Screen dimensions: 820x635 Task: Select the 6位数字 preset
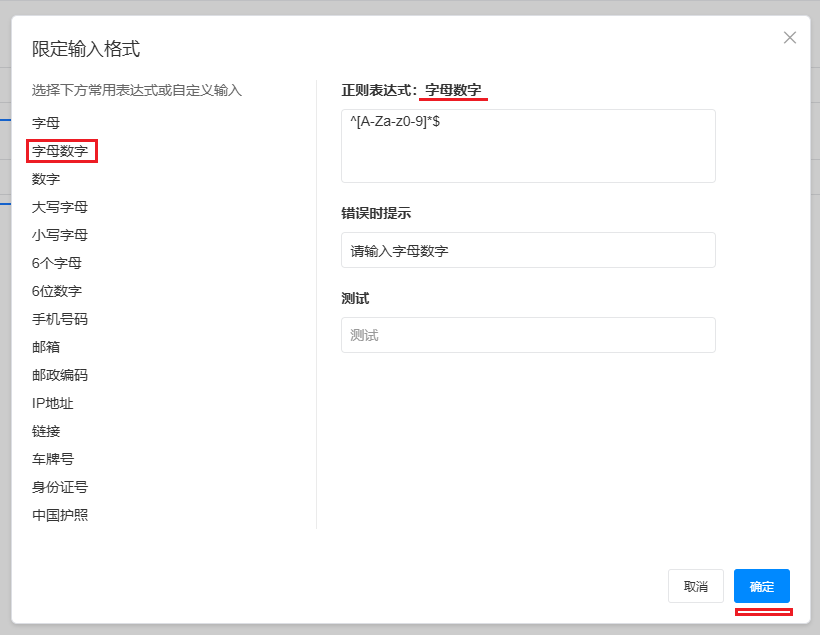57,291
